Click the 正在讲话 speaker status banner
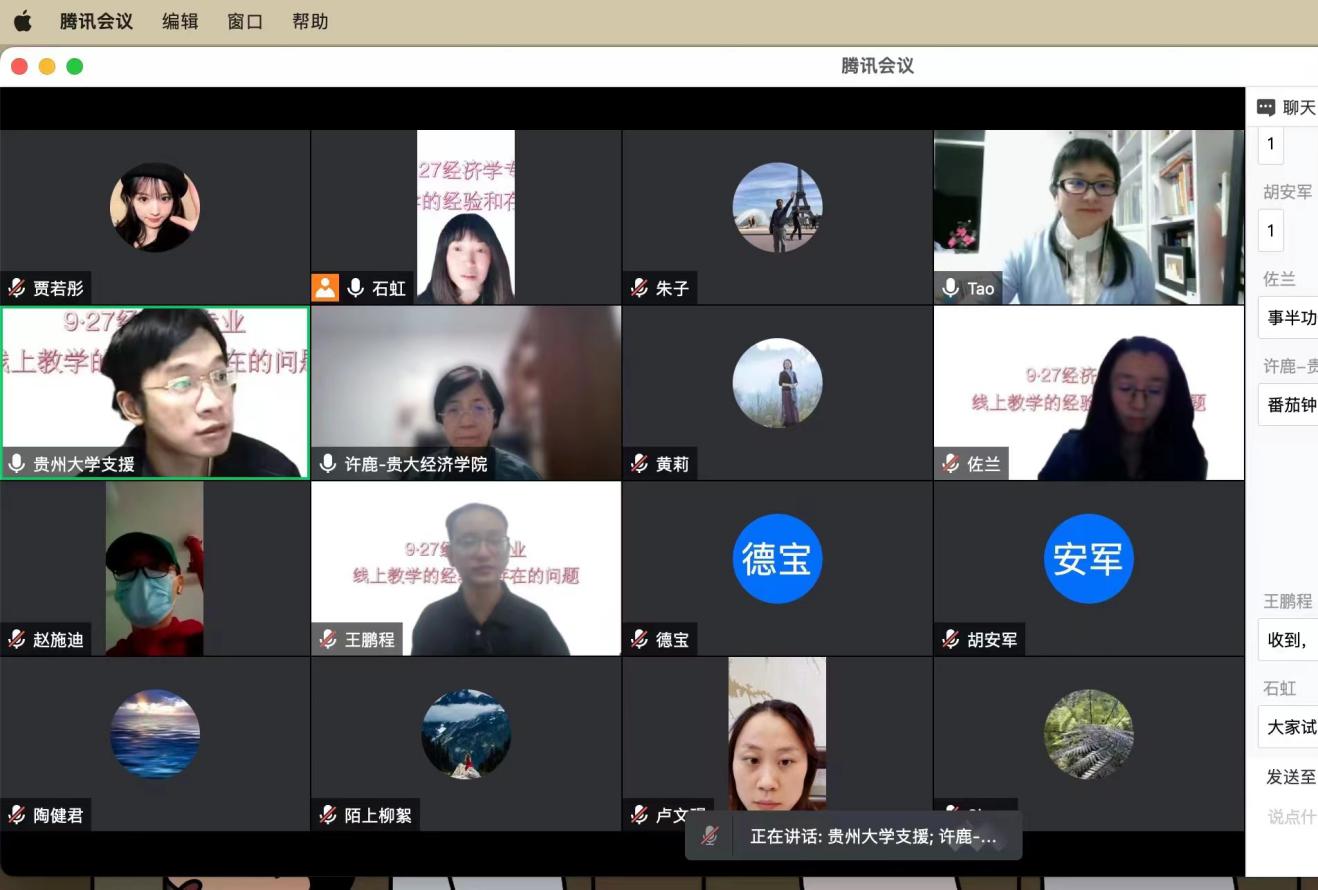Image resolution: width=1318 pixels, height=890 pixels. click(854, 836)
